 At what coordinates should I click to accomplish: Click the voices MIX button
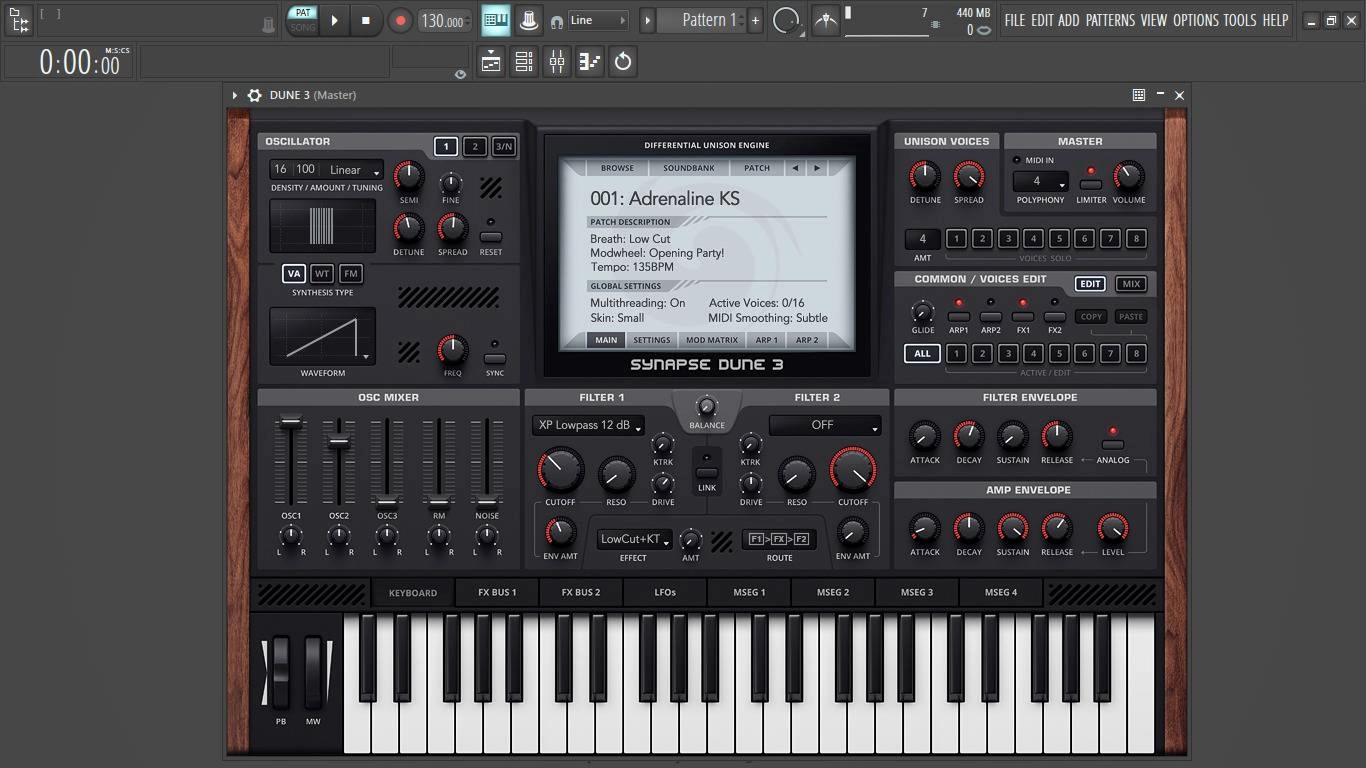click(x=1131, y=284)
